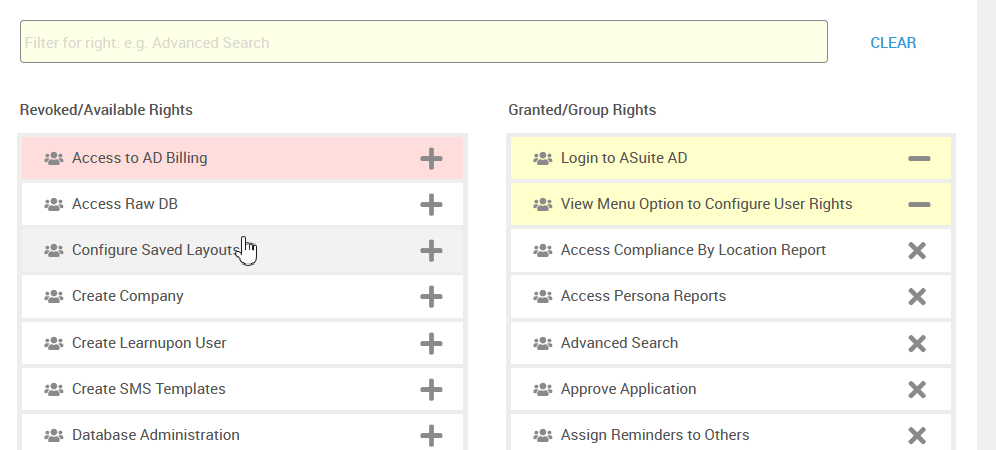The width and height of the screenshot is (996, 450).
Task: Grant Database Administration via its plus icon
Action: 431,435
